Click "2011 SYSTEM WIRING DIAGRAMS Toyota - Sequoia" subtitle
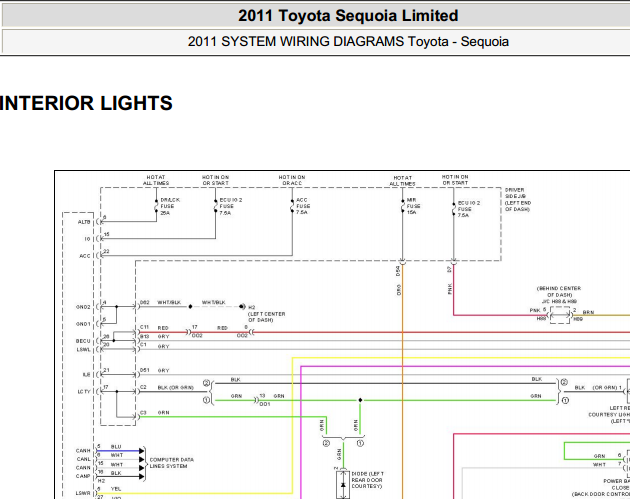Image resolution: width=630 pixels, height=499 pixels. 348,41
